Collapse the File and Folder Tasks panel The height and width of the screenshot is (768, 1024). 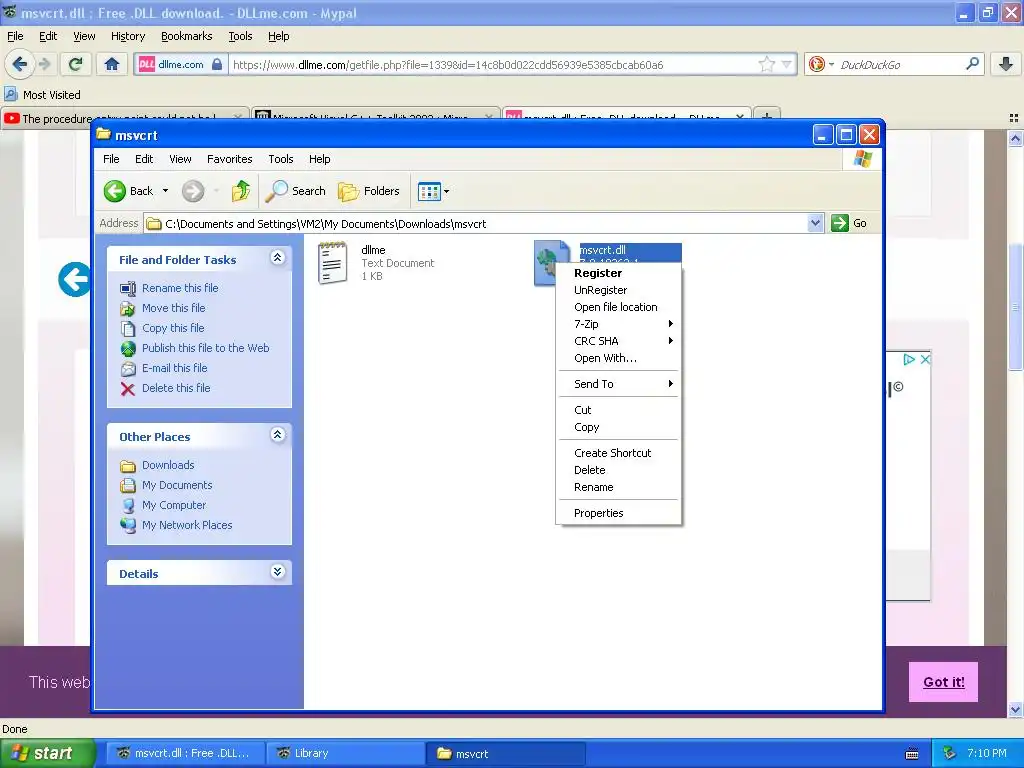[278, 258]
